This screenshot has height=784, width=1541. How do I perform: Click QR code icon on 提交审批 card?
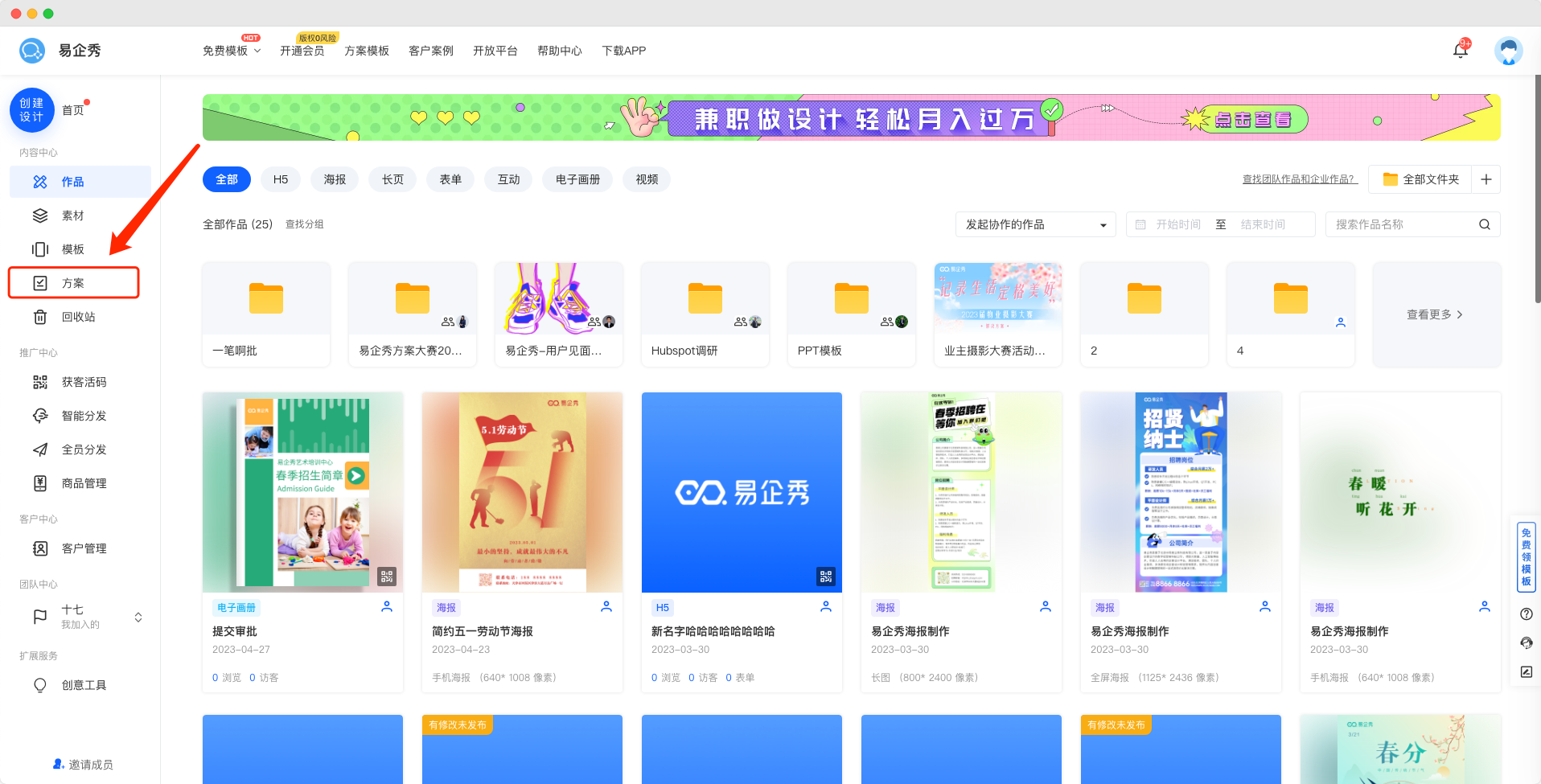point(387,576)
